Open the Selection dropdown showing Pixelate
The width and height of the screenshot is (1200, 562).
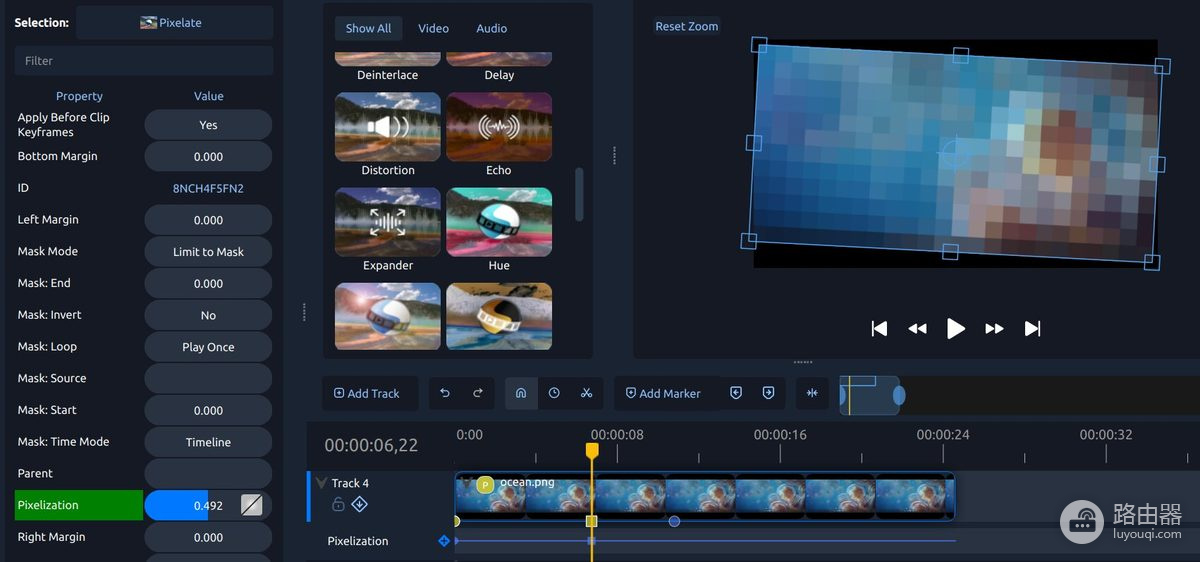(174, 22)
